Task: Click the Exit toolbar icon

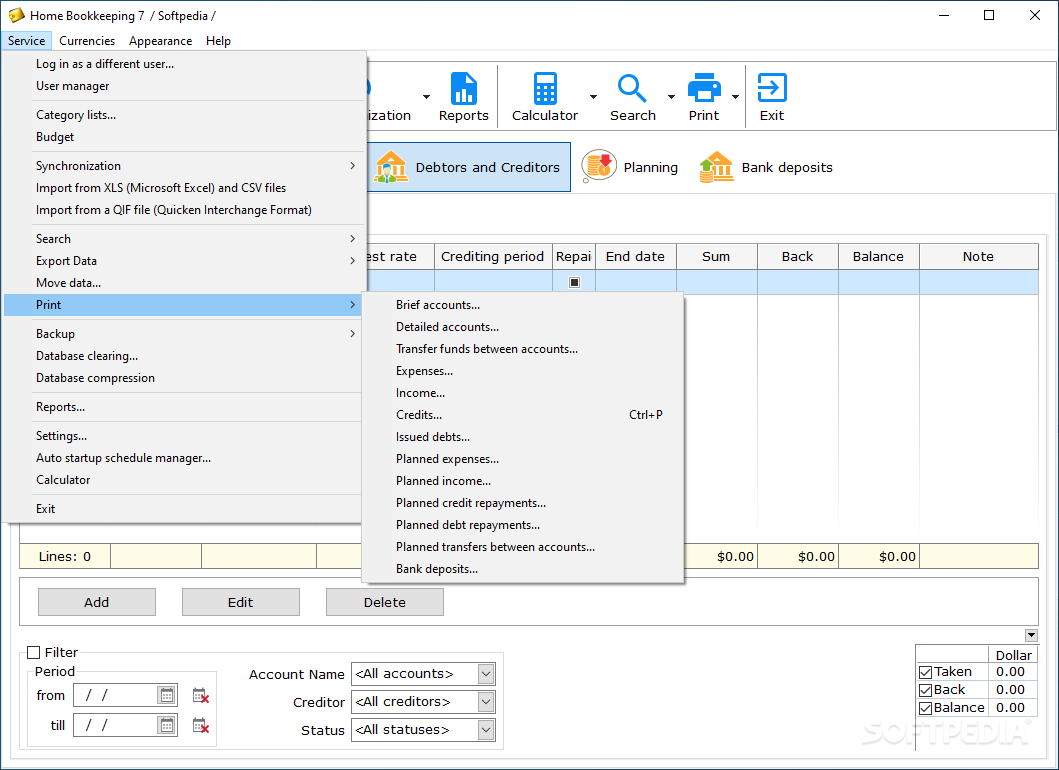Action: coord(771,97)
